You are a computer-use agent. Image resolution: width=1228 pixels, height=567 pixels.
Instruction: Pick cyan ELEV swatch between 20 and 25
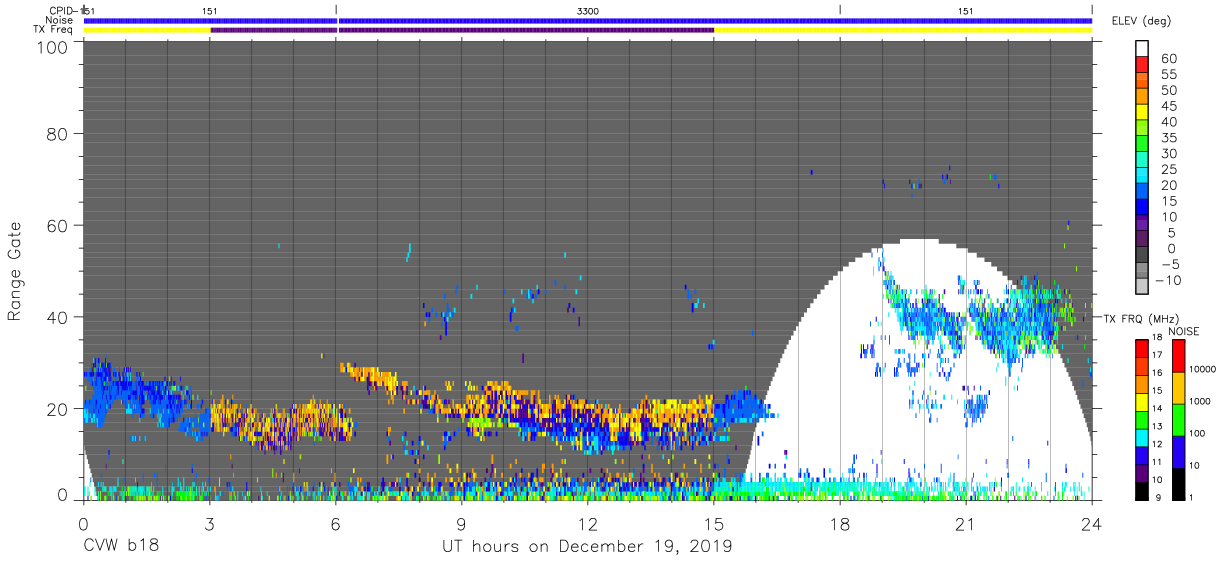click(1142, 176)
